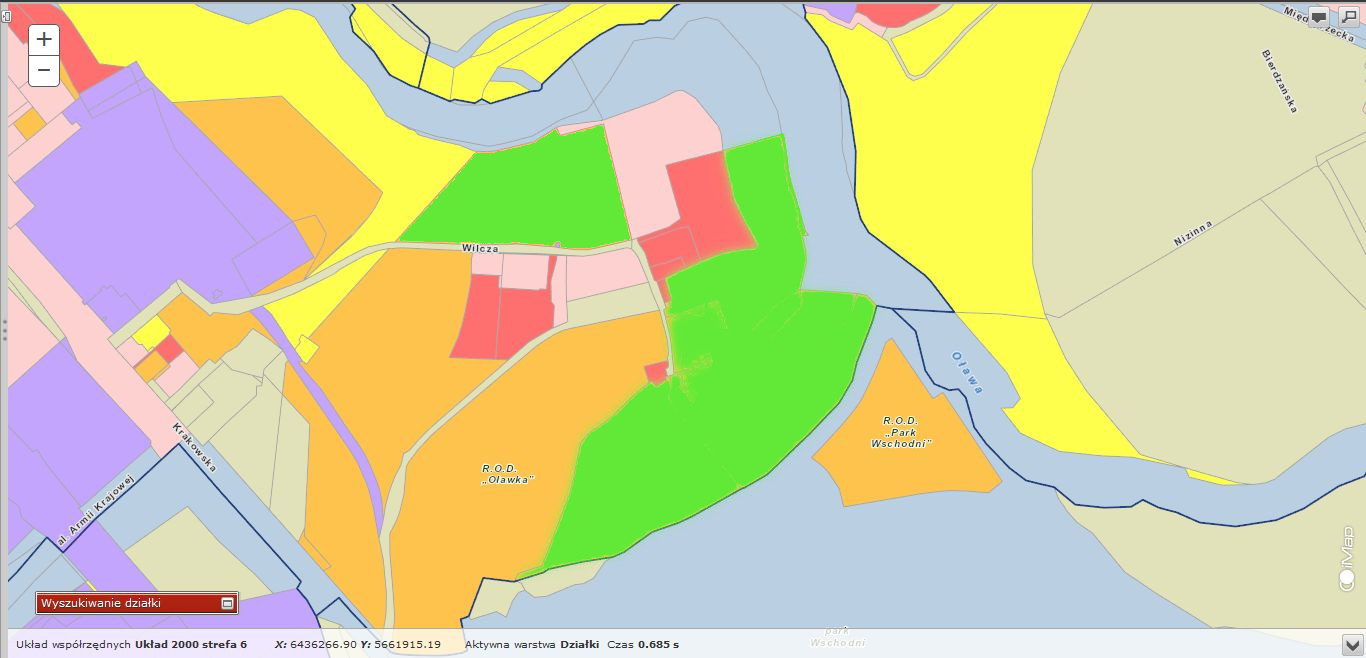1366x658 pixels.
Task: Click the Bierdzanska street label
Action: click(x=1279, y=80)
